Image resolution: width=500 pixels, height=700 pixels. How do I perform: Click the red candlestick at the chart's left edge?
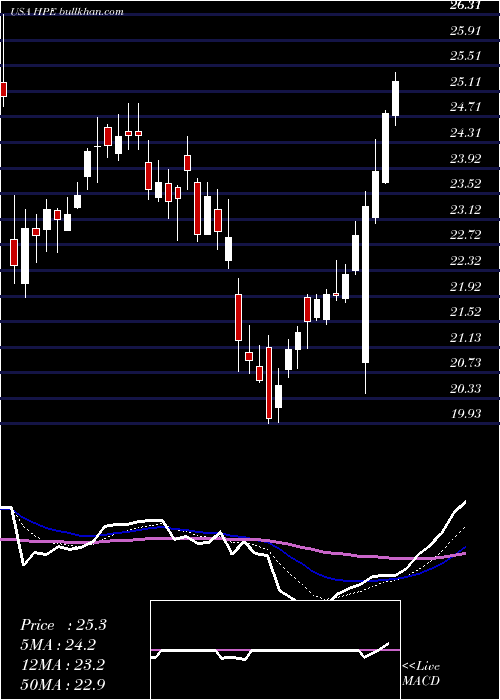point(4,89)
